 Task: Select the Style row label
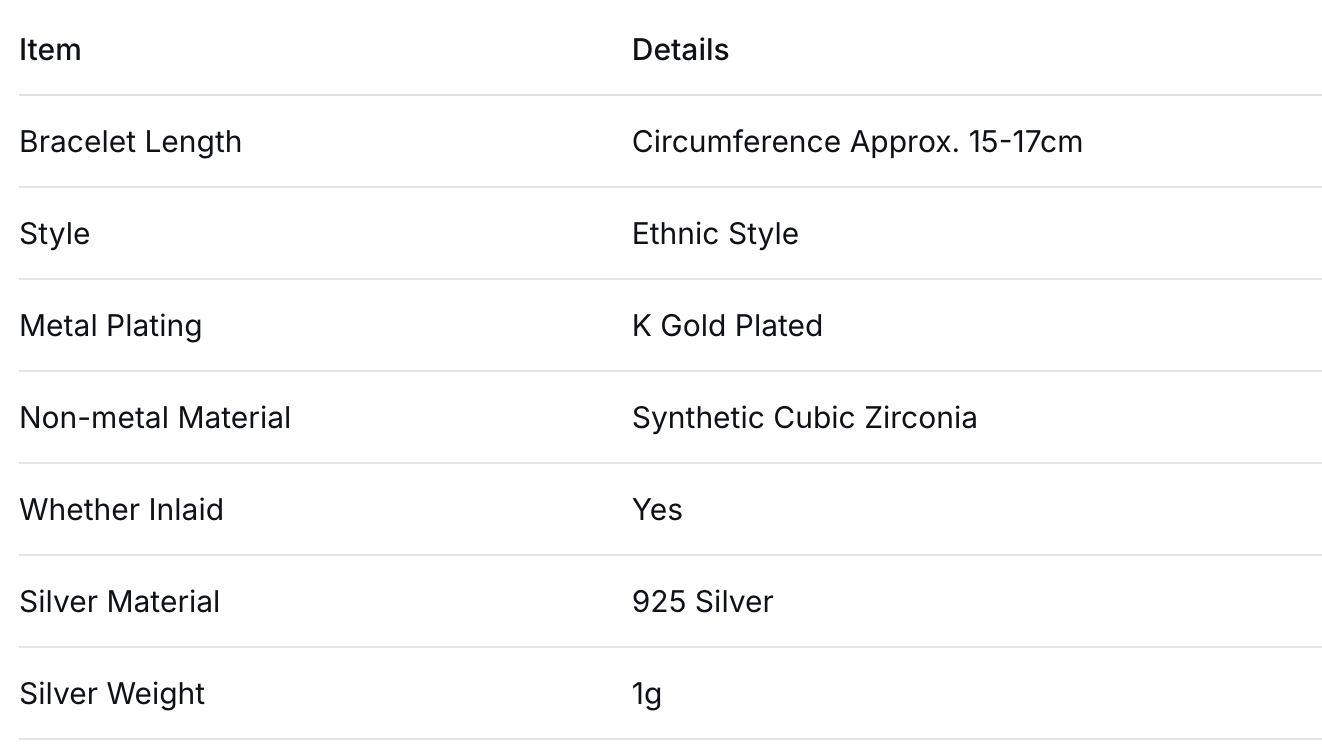tap(54, 233)
